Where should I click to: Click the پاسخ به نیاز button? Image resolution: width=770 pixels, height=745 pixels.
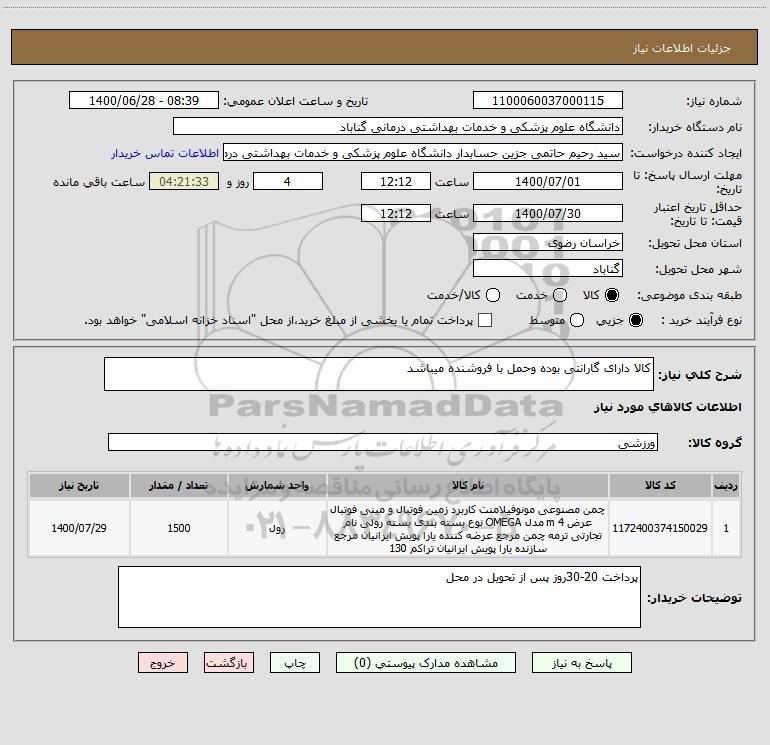(582, 663)
